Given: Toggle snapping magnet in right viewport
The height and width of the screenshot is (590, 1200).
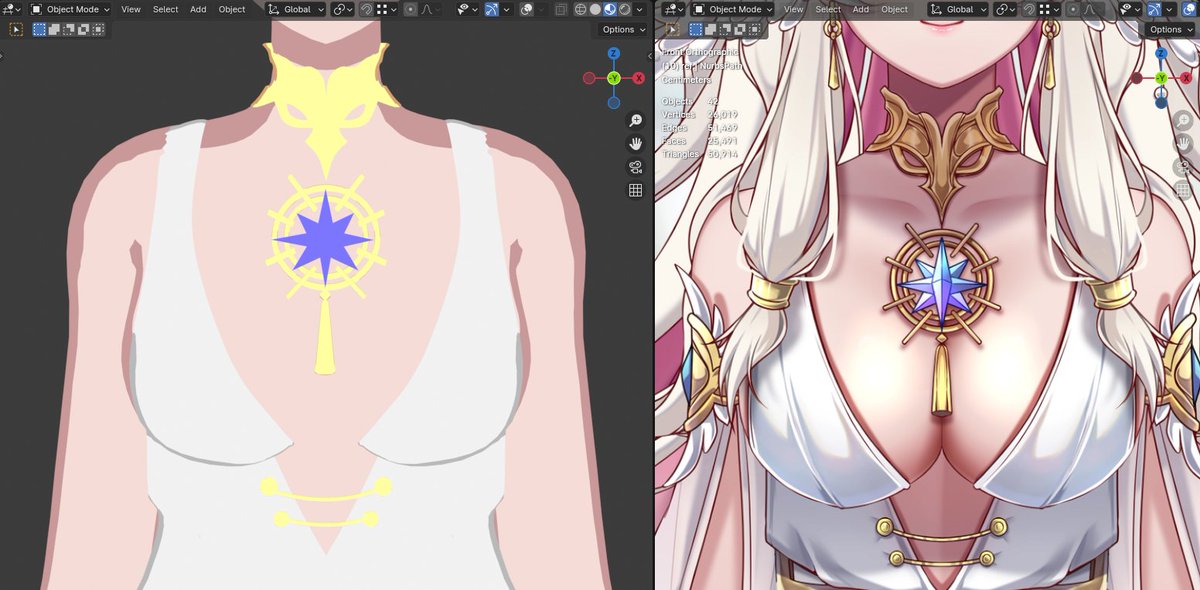Looking at the screenshot, I should click(1029, 9).
